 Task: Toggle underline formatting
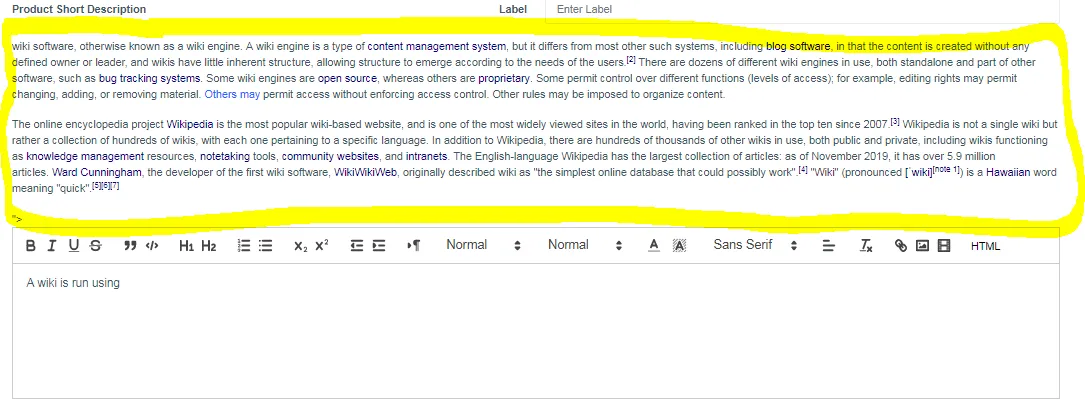click(x=73, y=246)
